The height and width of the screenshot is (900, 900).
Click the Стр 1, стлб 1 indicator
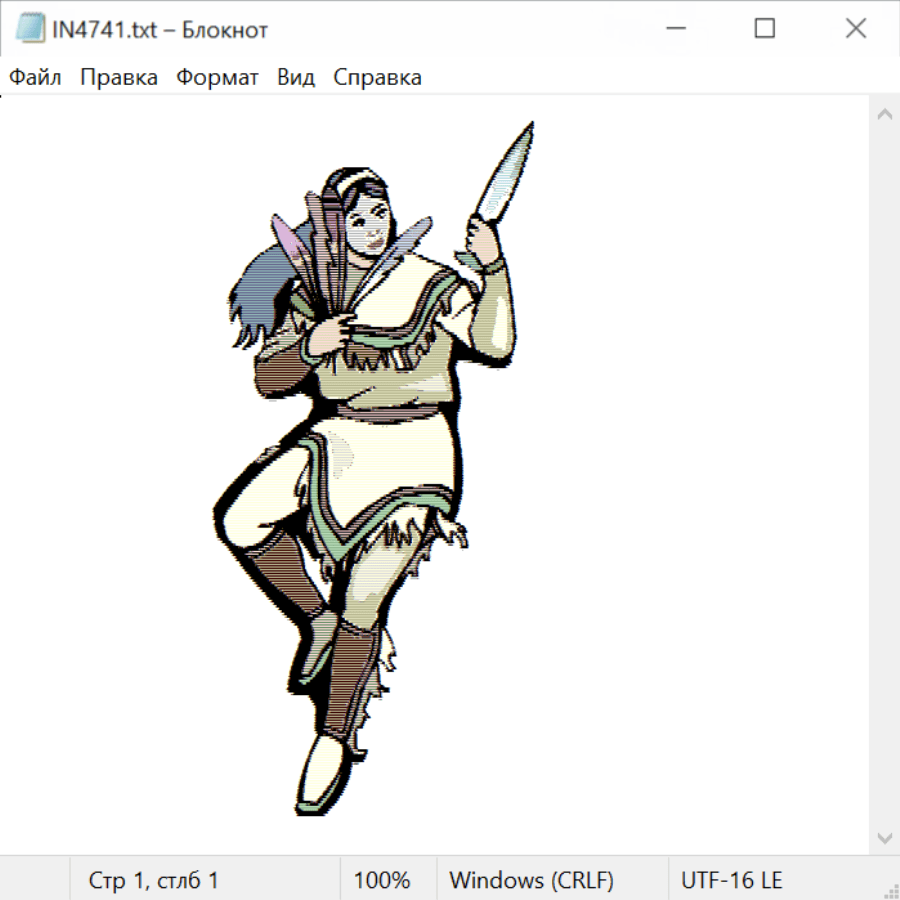click(x=153, y=880)
